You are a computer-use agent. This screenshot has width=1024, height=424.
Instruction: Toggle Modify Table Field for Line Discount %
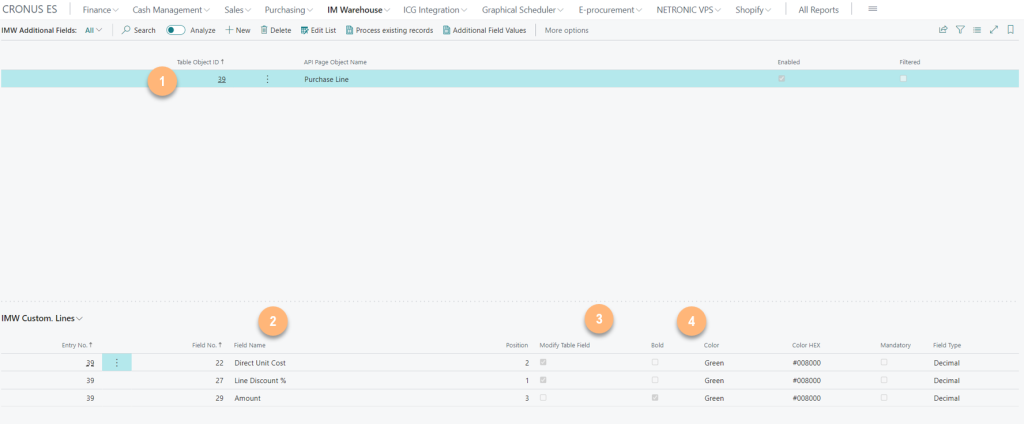tap(543, 380)
